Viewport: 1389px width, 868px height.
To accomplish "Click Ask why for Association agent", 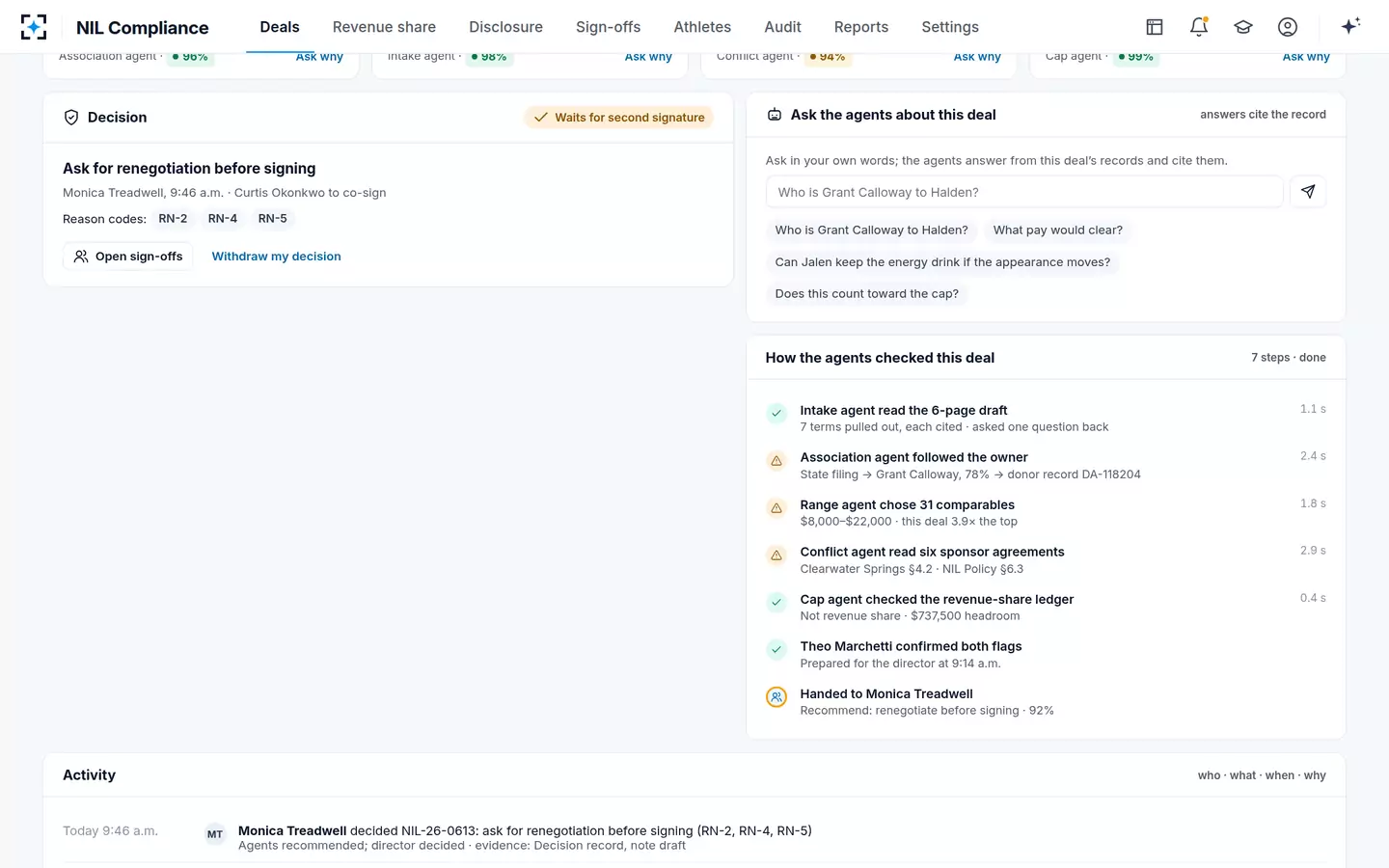I will click(319, 57).
